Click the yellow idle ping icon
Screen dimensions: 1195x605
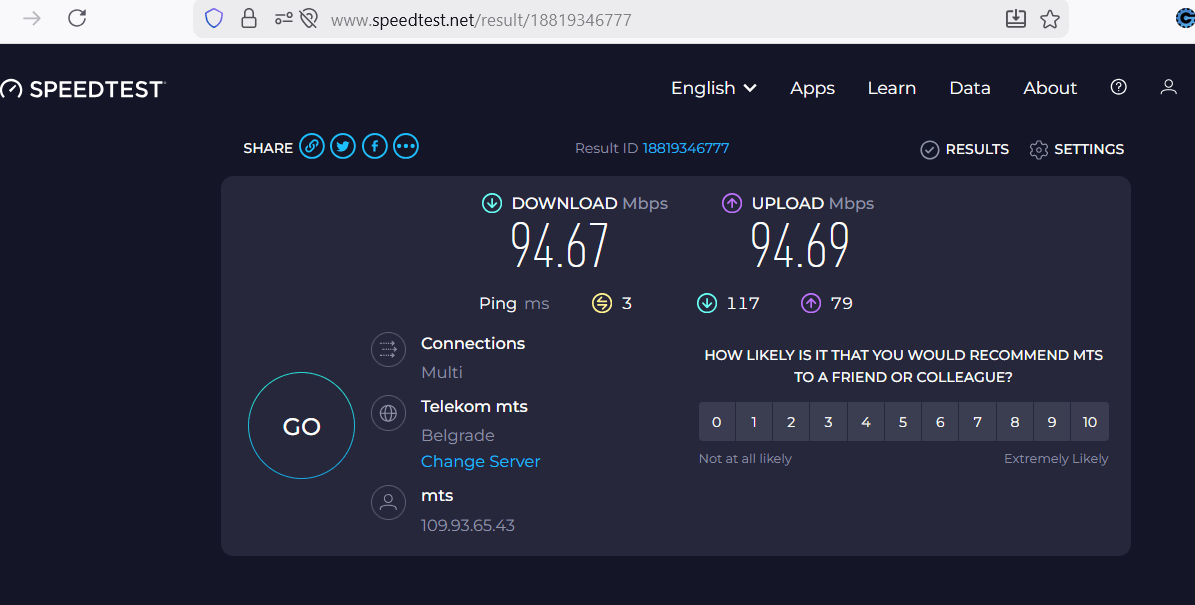tap(602, 304)
